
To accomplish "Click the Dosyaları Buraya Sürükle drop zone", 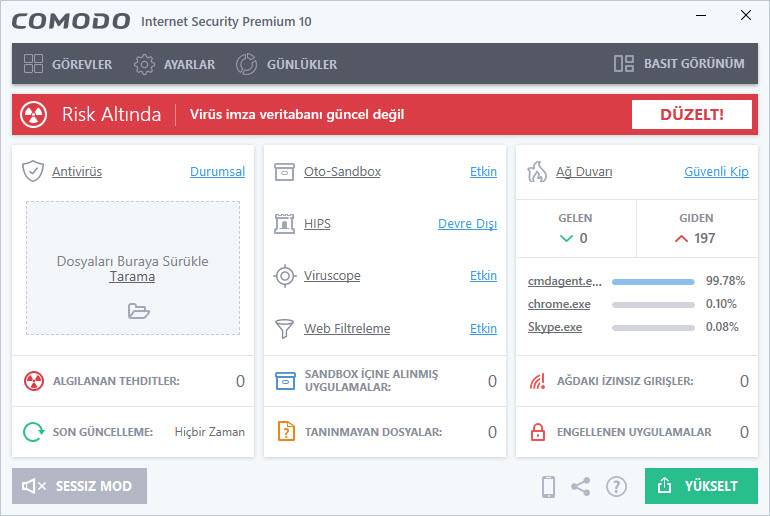I will click(133, 268).
